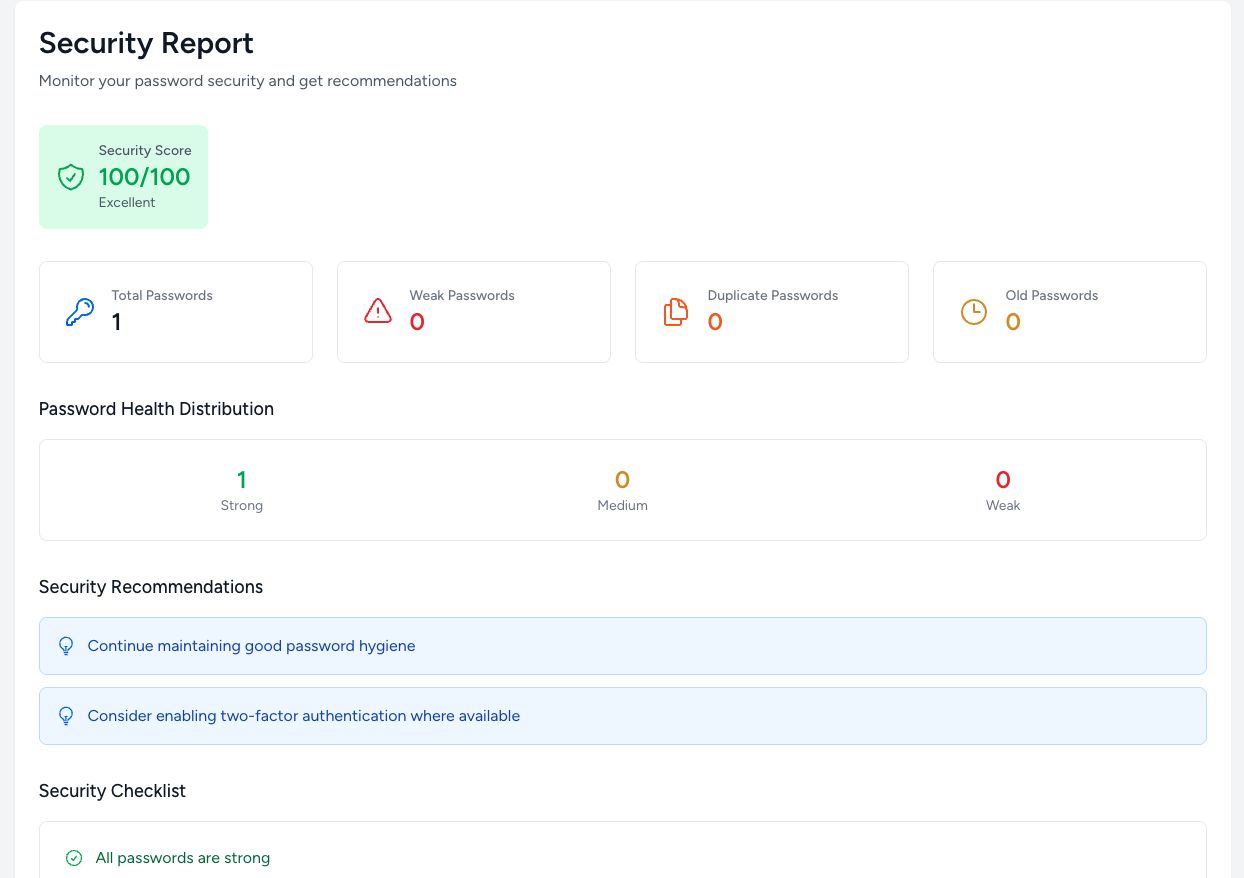Click the Weak count in health distribution

coord(1003,480)
